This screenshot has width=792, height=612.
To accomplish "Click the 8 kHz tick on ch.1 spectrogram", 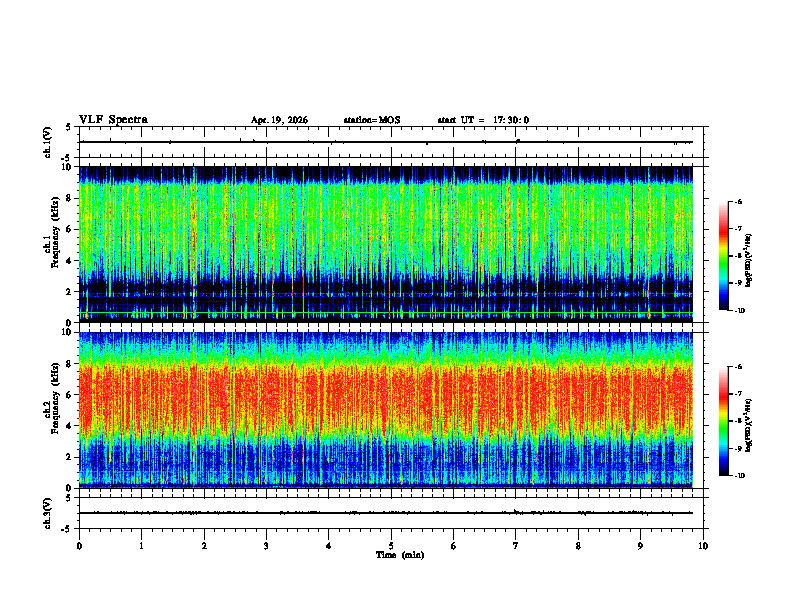I will point(70,198).
